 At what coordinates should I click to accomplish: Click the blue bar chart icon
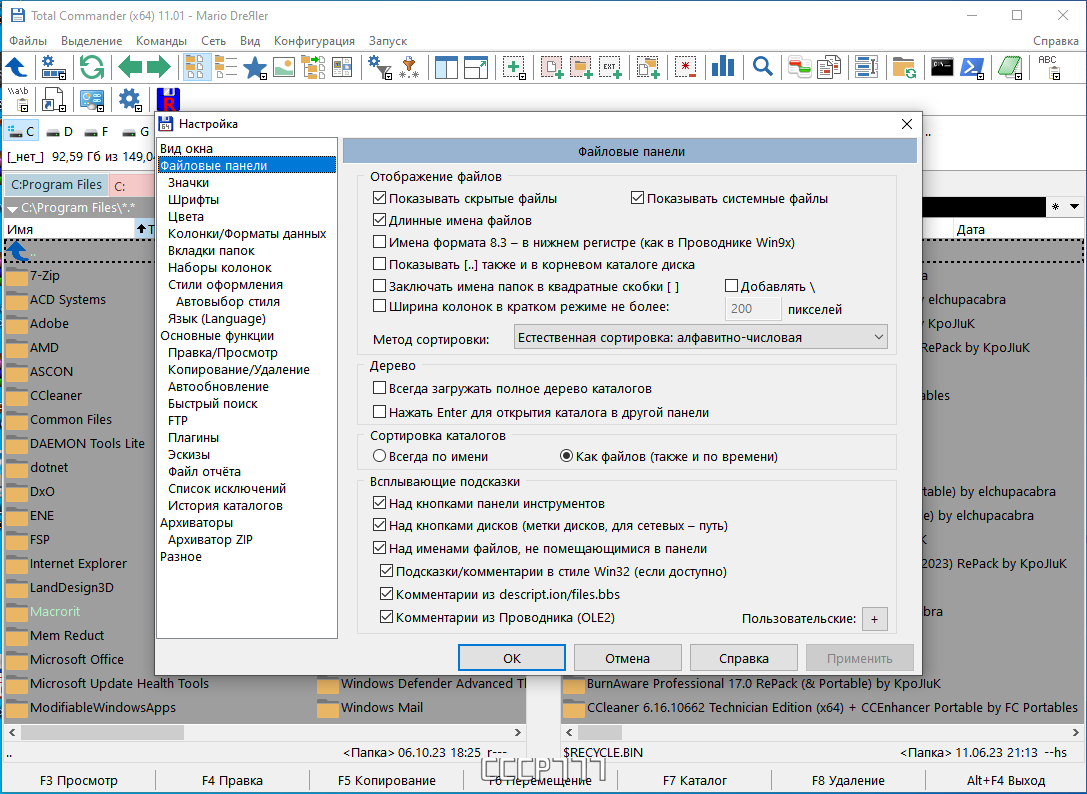pos(723,67)
